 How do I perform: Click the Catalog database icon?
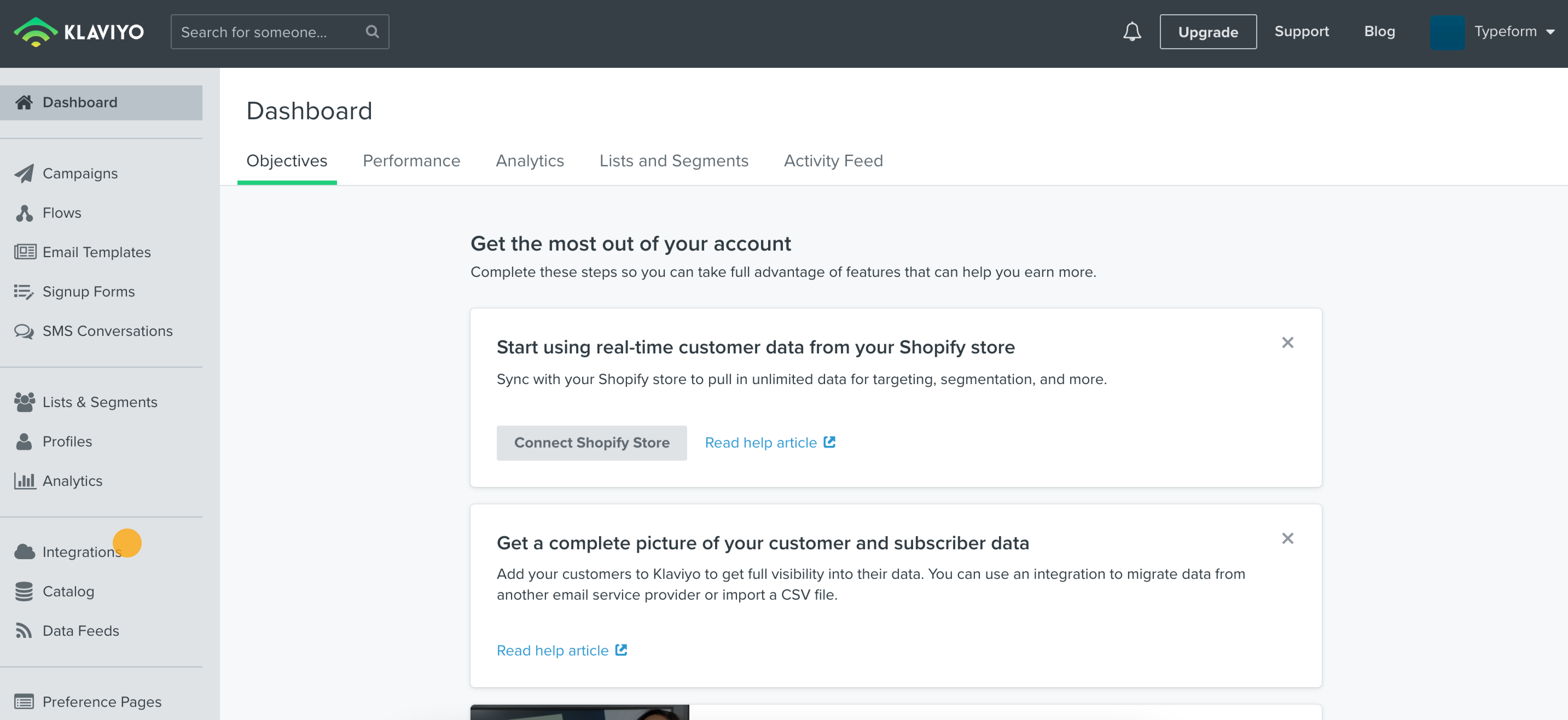[24, 592]
